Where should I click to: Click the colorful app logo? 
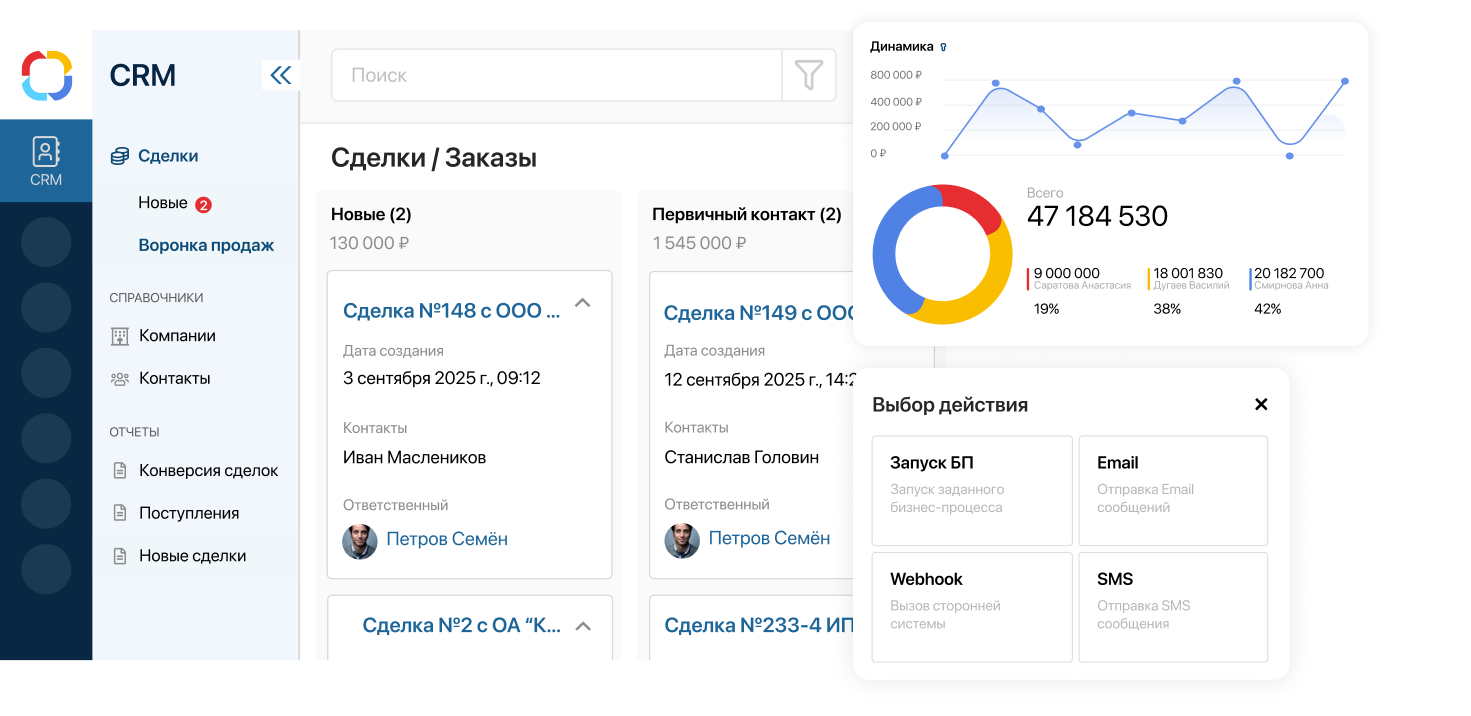47,76
